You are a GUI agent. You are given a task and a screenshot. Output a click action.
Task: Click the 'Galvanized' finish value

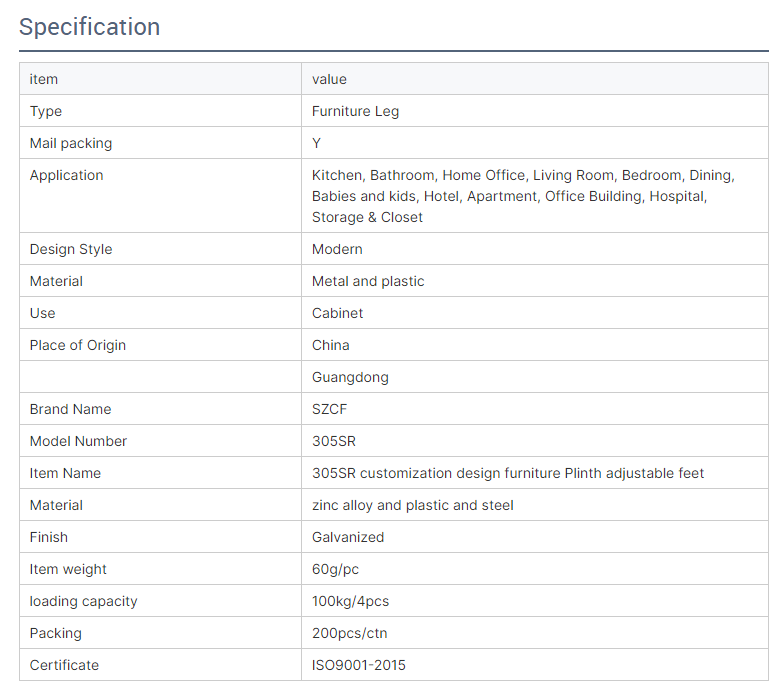tap(348, 537)
